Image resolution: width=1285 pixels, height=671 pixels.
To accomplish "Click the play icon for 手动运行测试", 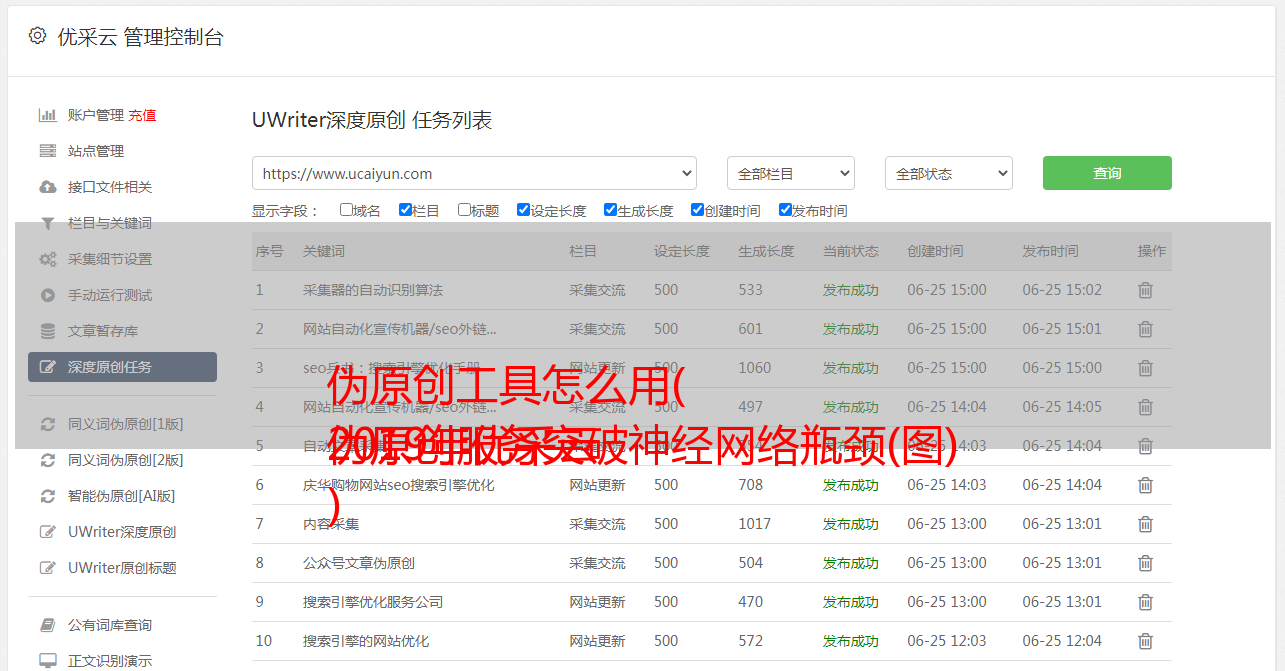I will (x=47, y=295).
